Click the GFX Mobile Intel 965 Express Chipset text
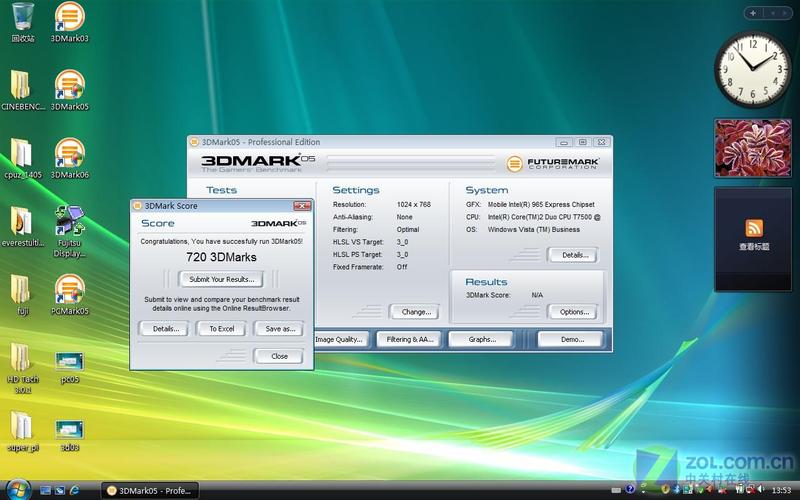This screenshot has width=800, height=500. point(541,205)
